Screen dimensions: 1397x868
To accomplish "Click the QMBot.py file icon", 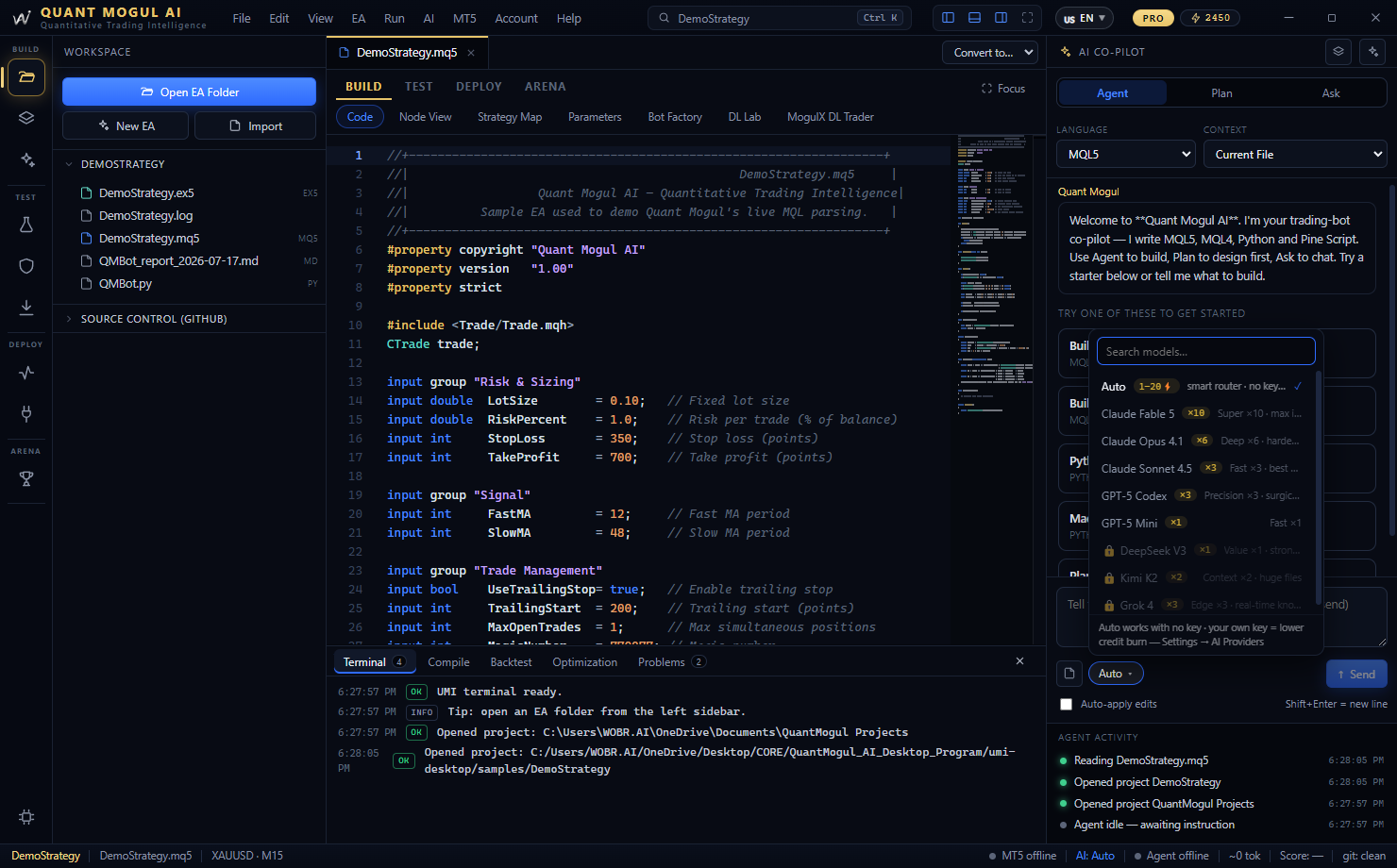I will click(87, 284).
